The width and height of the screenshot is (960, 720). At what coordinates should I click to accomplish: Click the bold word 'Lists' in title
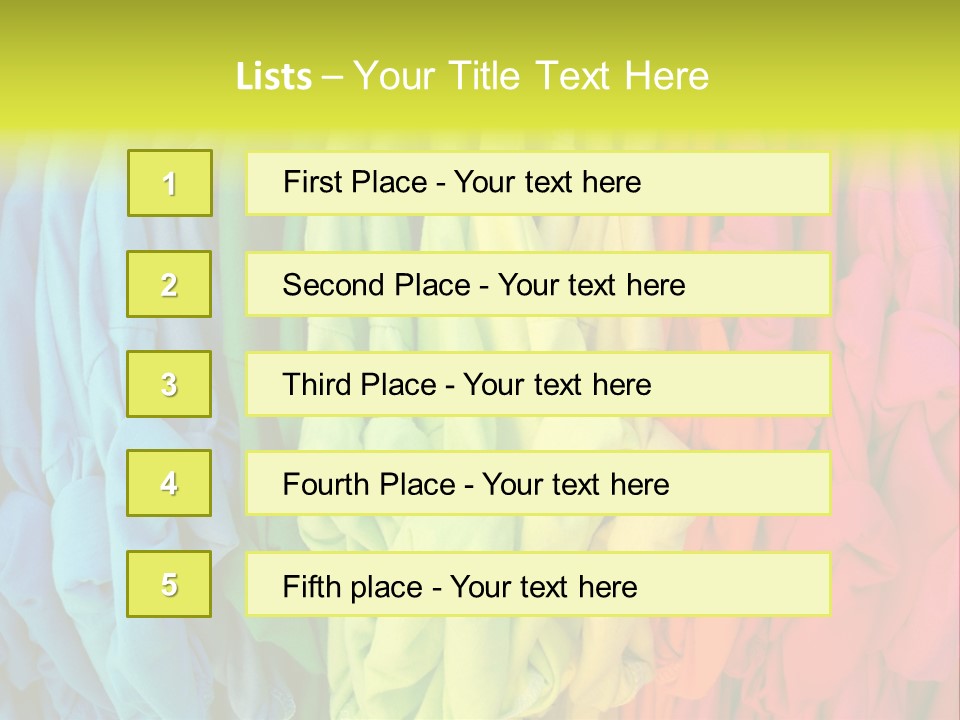(x=274, y=77)
